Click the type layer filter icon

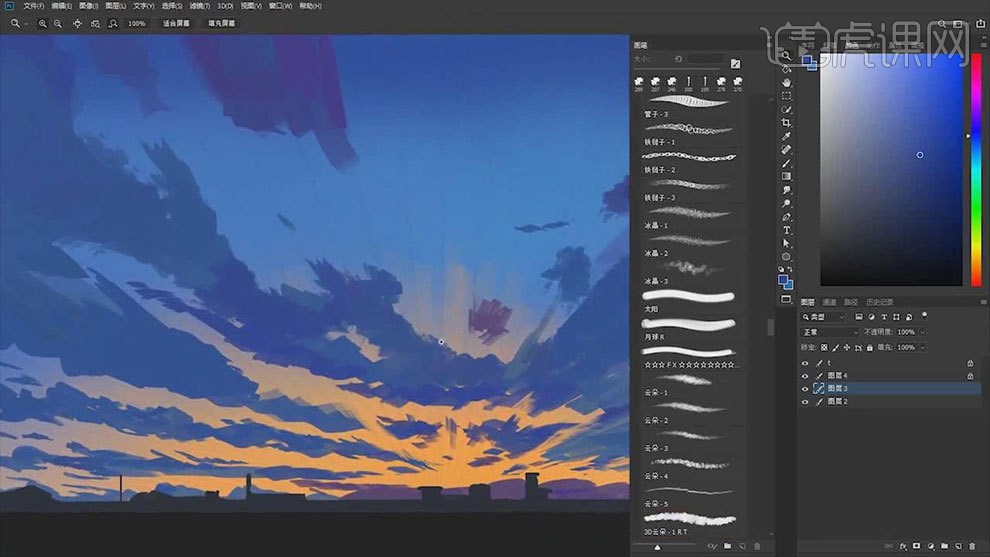click(x=884, y=317)
